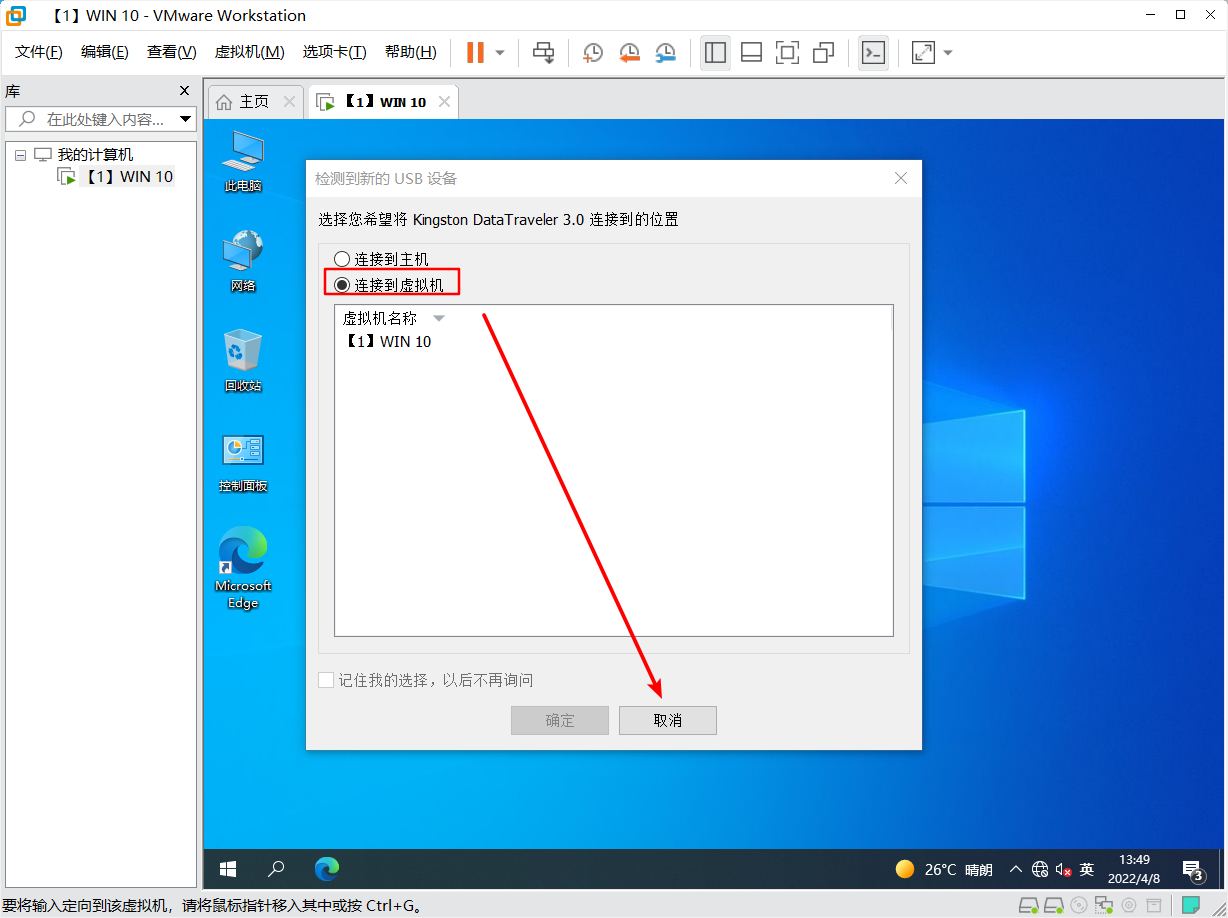
Task: Collapse the 我的计算机 tree node
Action: (20, 156)
